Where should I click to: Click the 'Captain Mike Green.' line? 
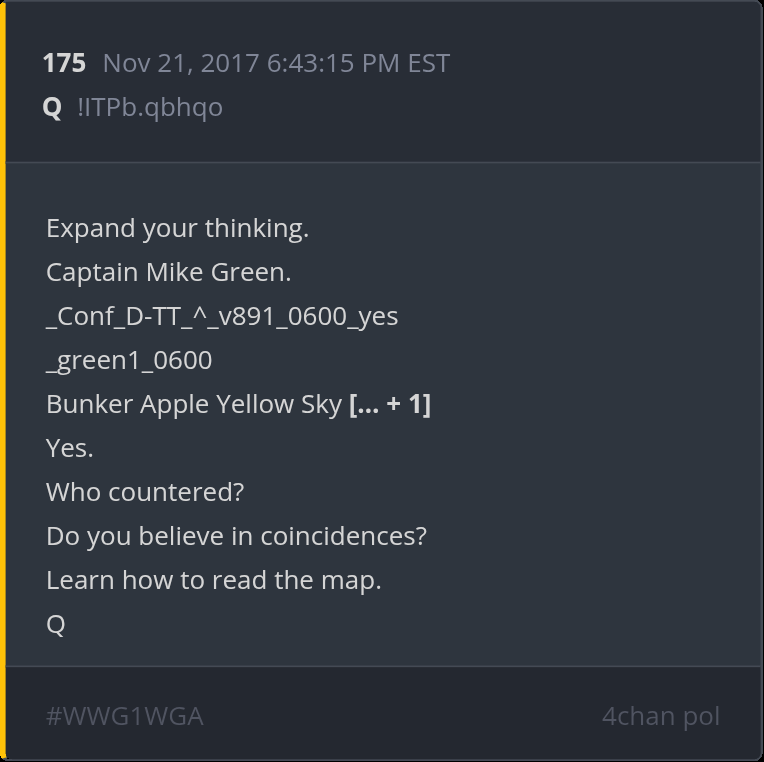click(x=169, y=272)
